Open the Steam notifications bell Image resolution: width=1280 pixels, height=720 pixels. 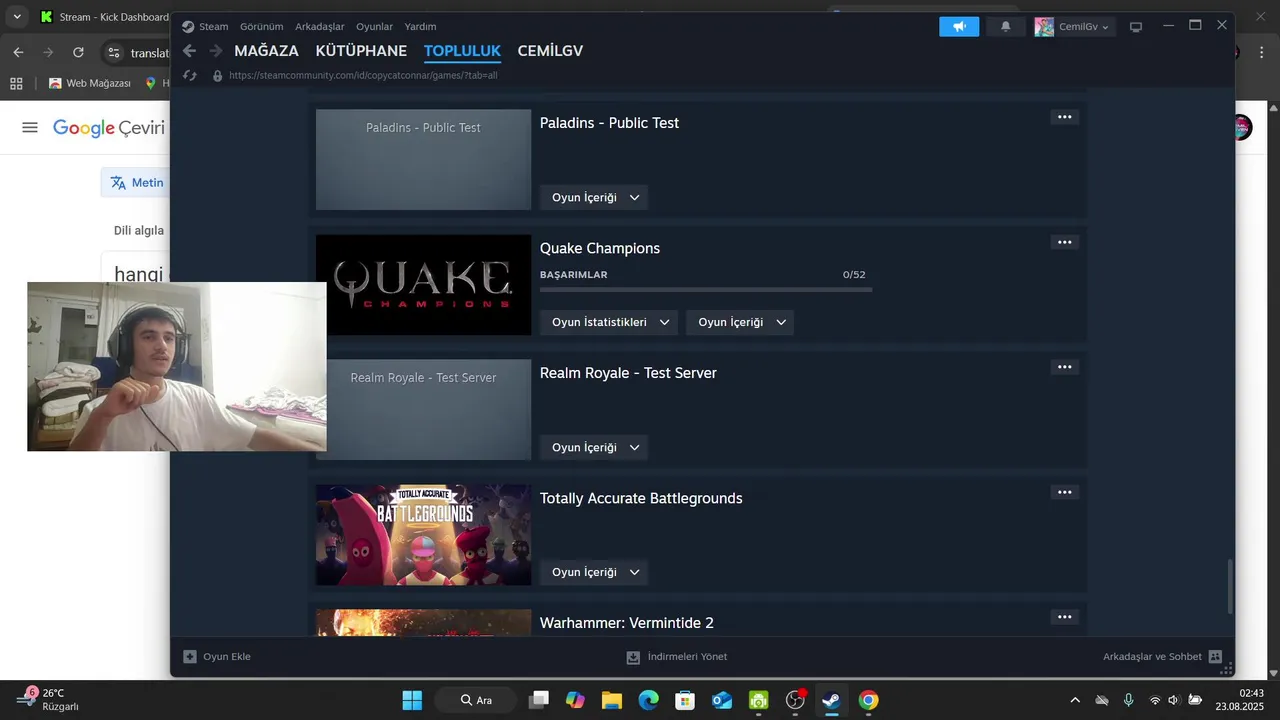pyautogui.click(x=1005, y=27)
